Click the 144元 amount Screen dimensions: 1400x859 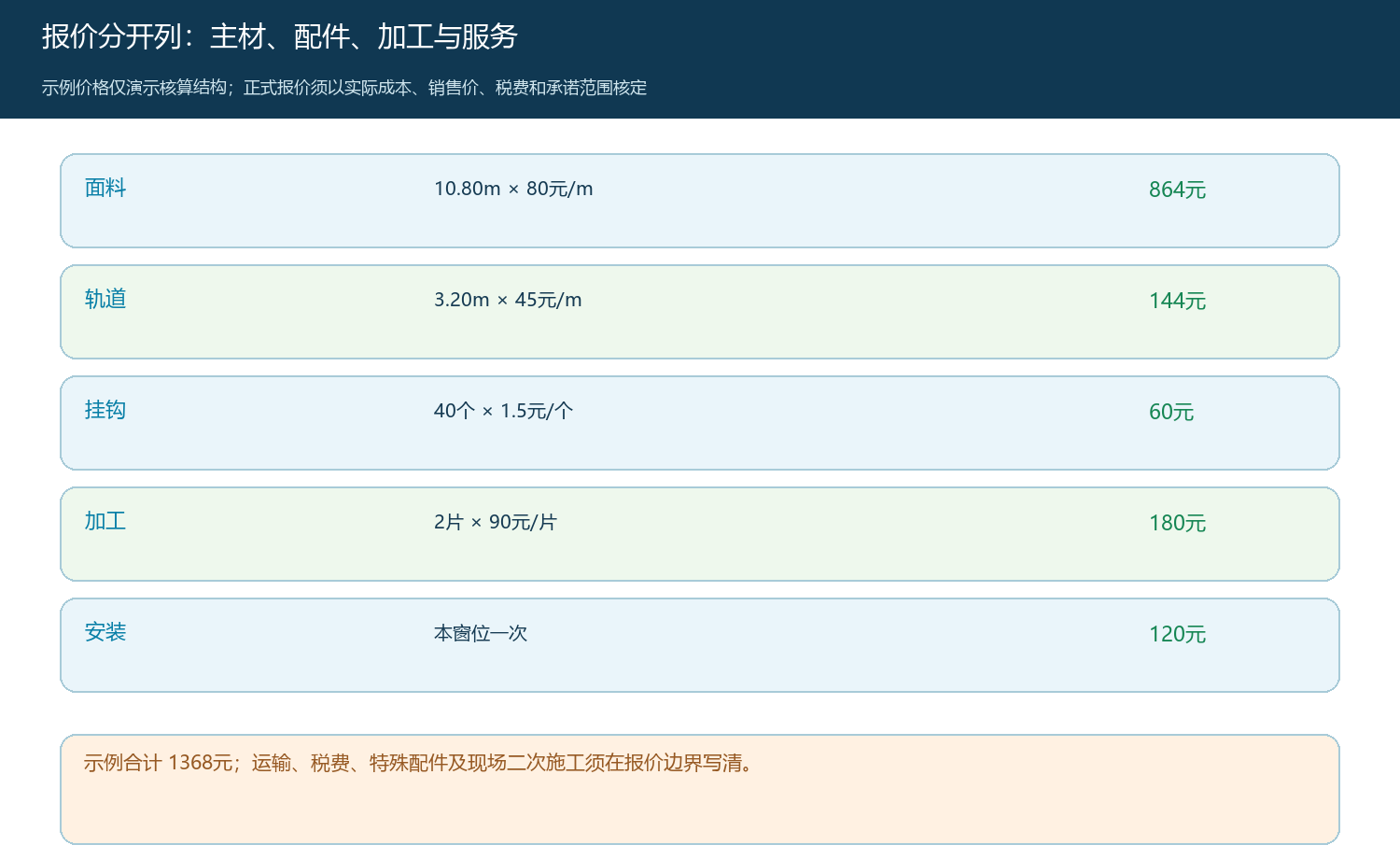(x=1177, y=301)
